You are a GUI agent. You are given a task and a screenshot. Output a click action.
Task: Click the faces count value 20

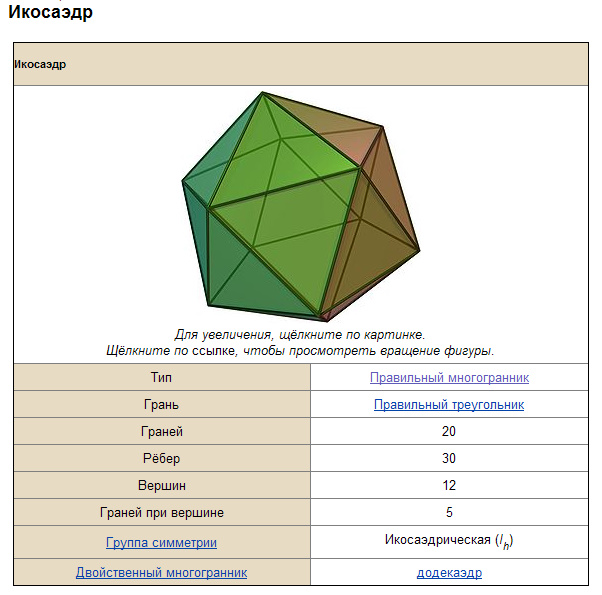(x=449, y=432)
